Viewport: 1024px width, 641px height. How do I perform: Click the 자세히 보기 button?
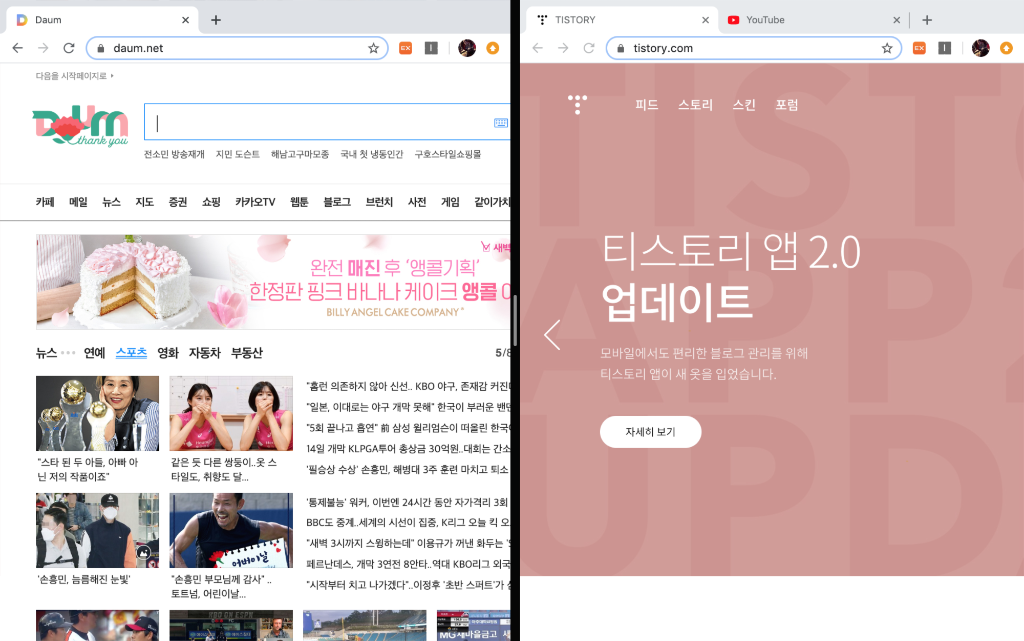(650, 431)
